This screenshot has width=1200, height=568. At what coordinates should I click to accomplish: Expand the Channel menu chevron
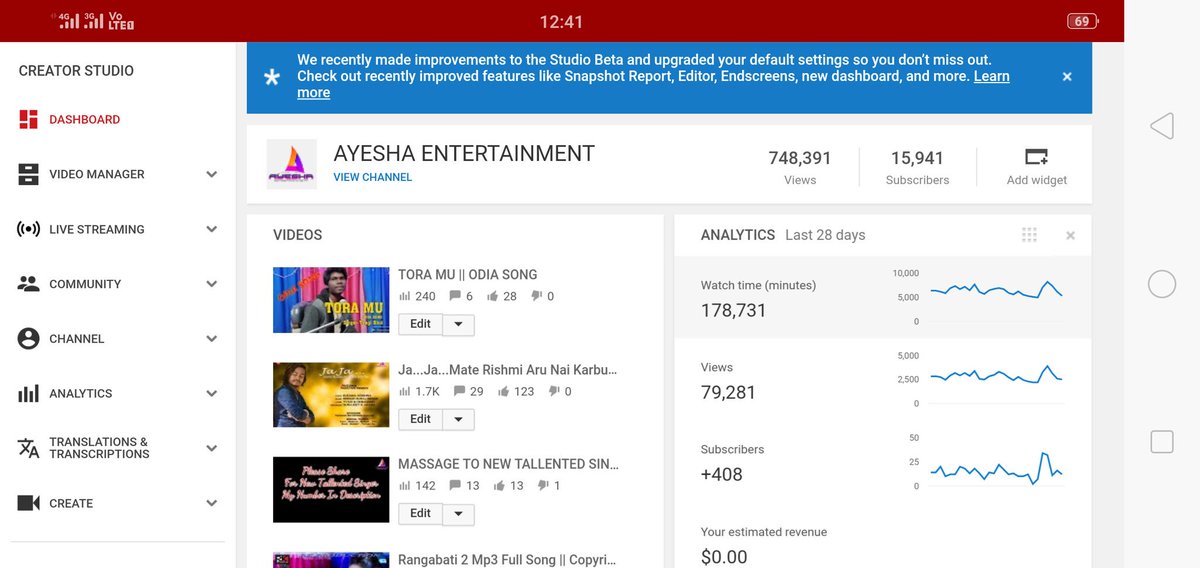pyautogui.click(x=212, y=339)
